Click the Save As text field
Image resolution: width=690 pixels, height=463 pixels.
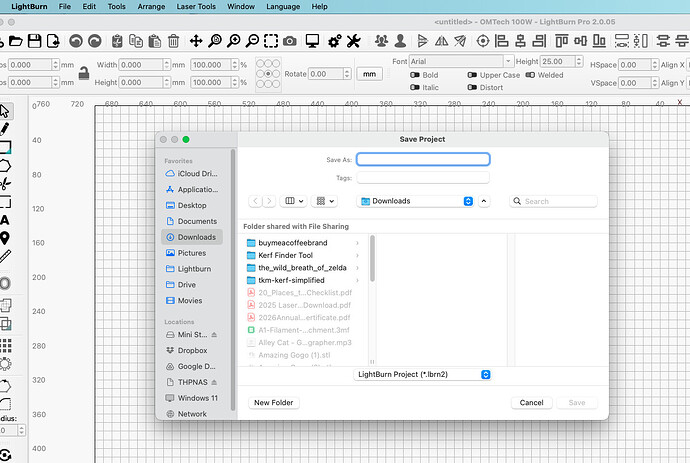click(x=423, y=159)
